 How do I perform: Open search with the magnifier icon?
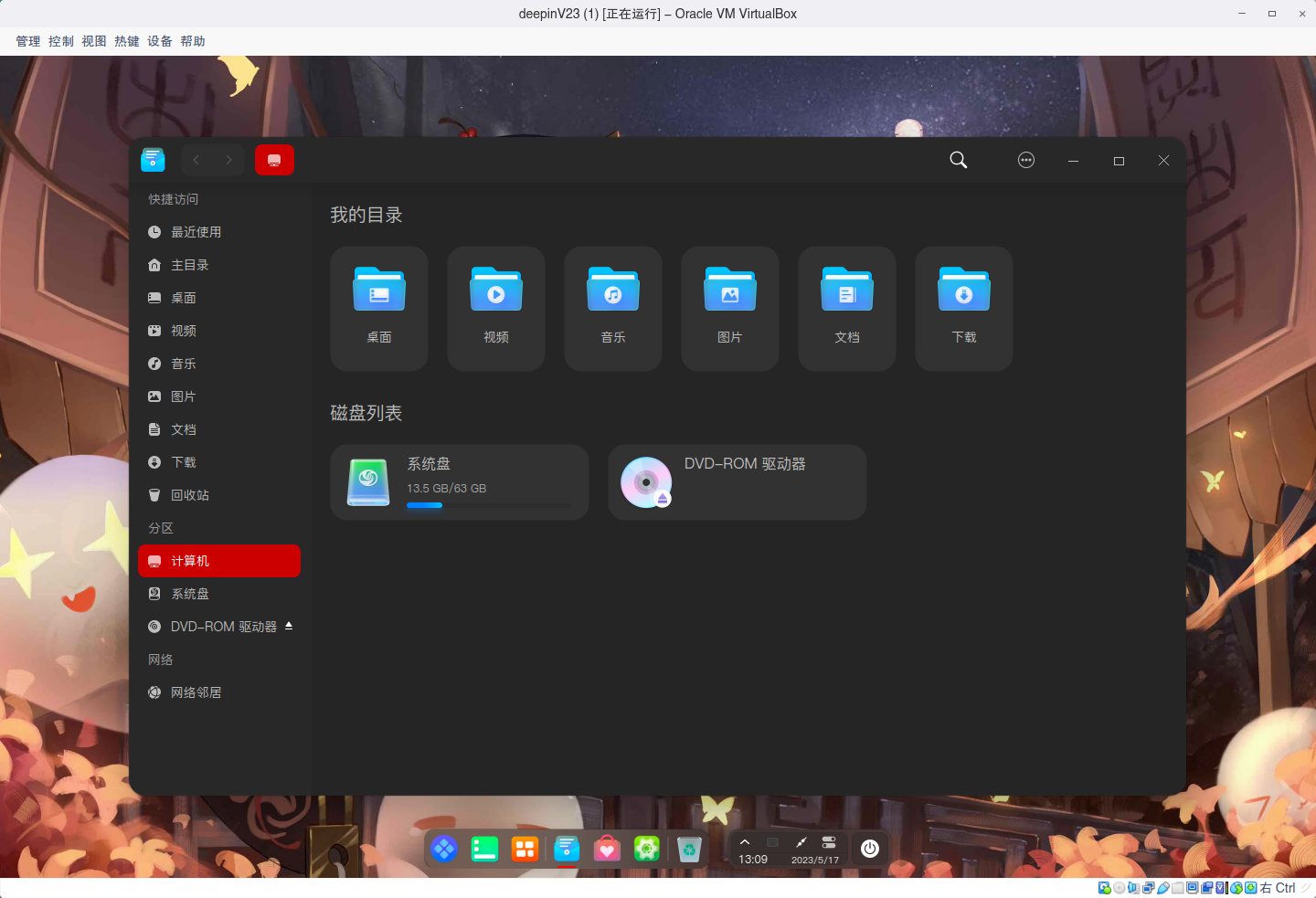pos(959,160)
